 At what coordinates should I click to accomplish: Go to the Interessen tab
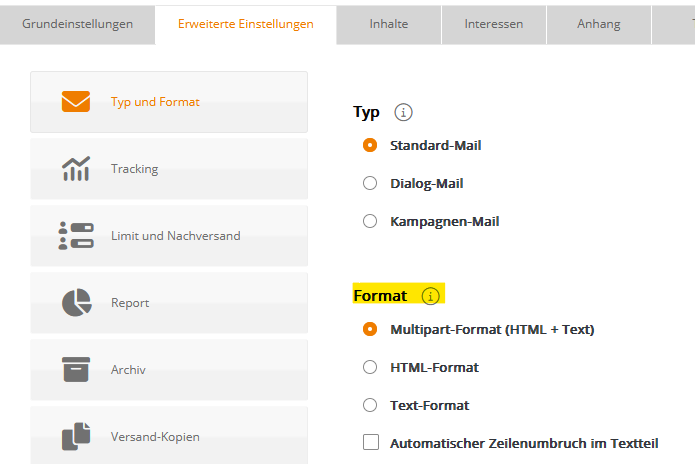494,25
